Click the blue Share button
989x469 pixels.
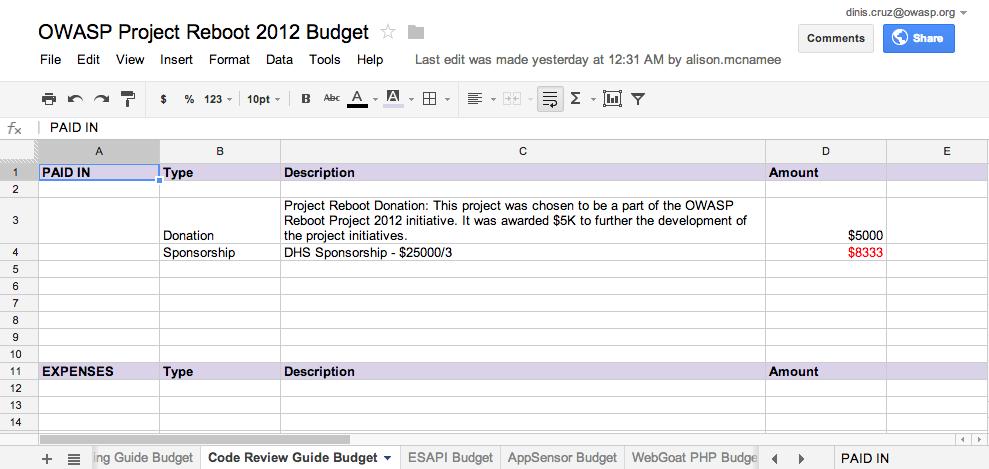click(x=918, y=38)
